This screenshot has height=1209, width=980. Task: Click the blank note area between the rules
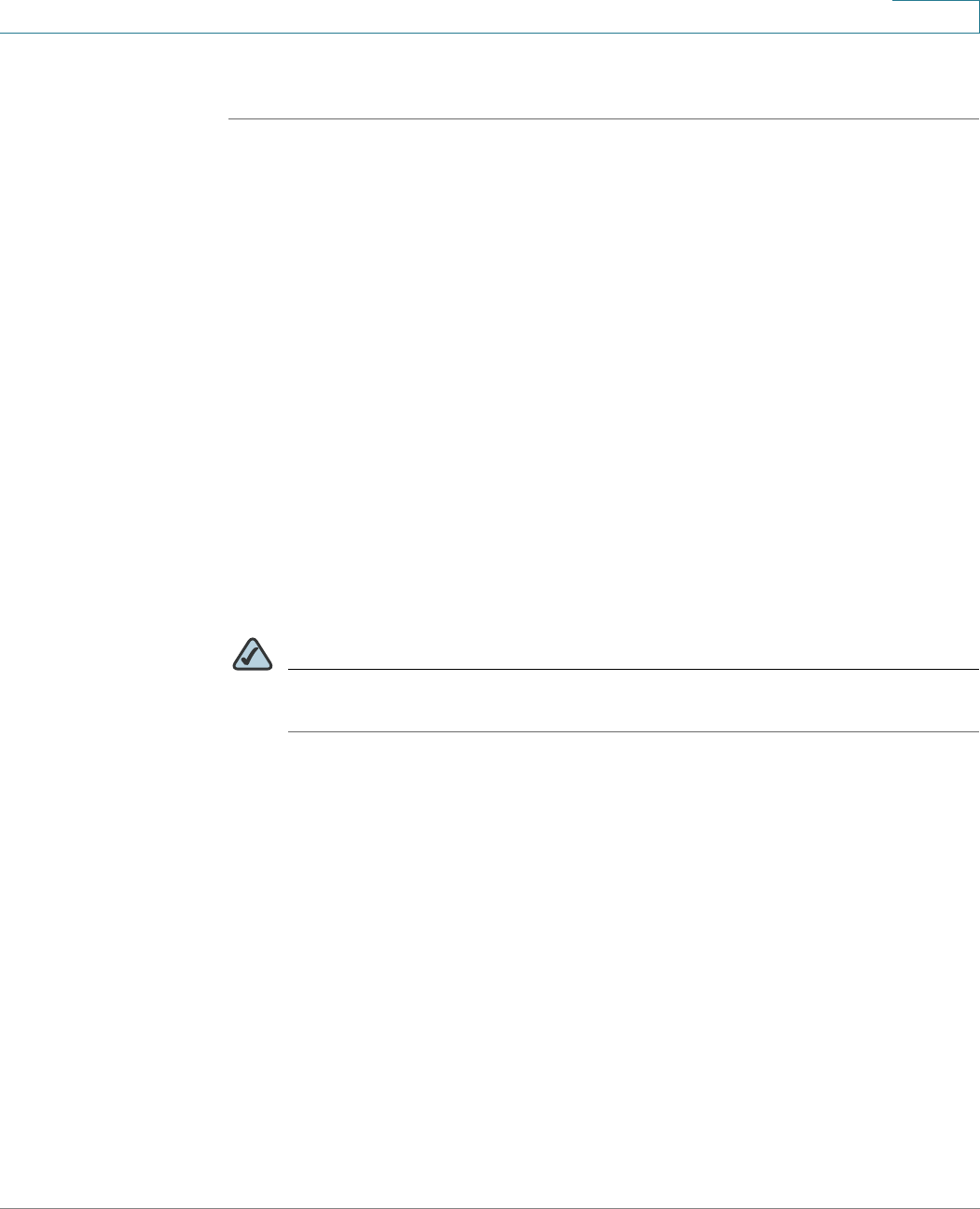click(633, 701)
